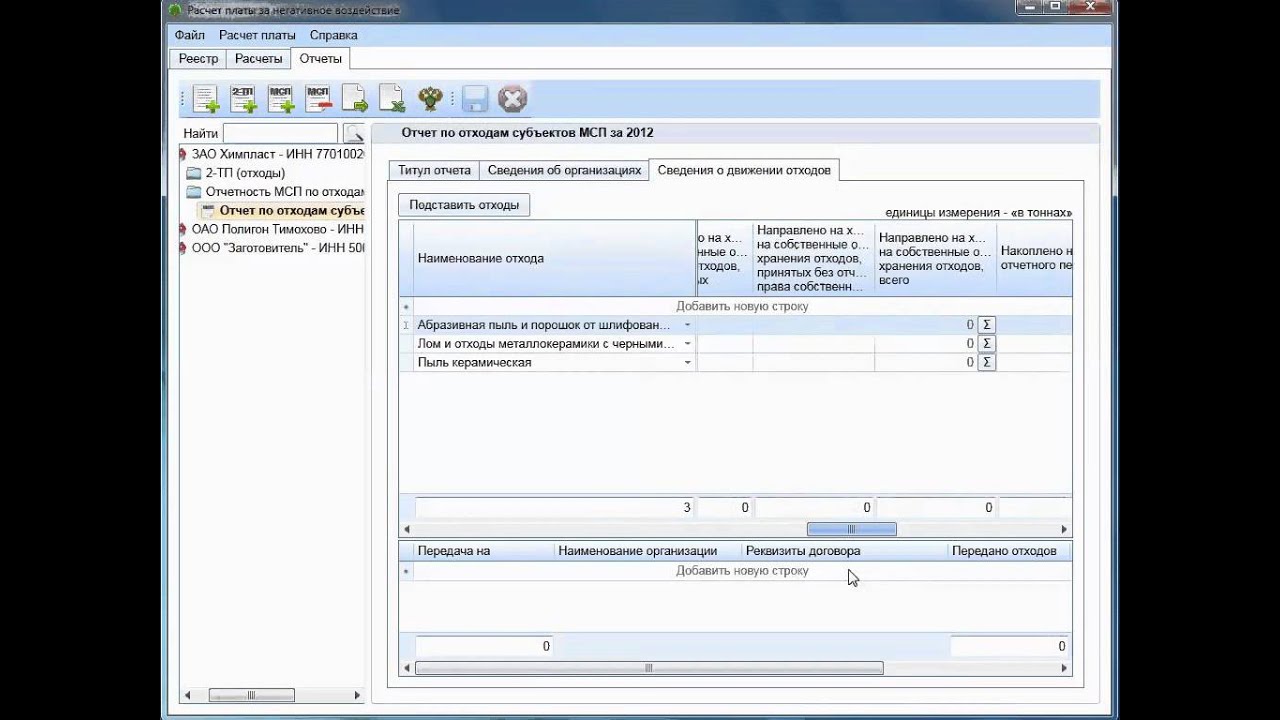Click the Наименование организации column header

(648, 551)
